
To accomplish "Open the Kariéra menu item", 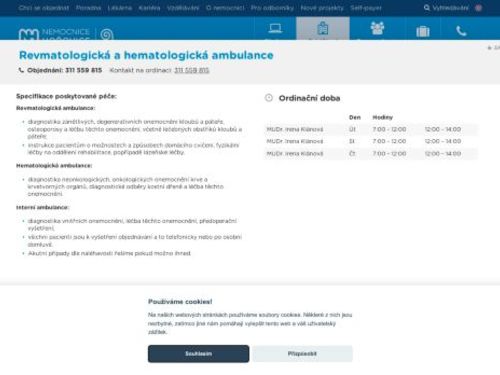I will tap(149, 8).
